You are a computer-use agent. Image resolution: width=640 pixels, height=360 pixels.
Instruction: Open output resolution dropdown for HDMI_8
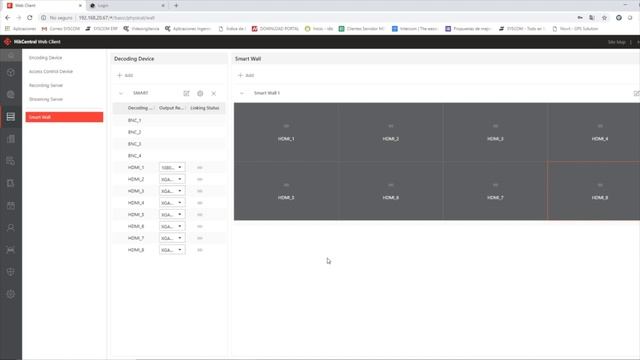pyautogui.click(x=172, y=250)
